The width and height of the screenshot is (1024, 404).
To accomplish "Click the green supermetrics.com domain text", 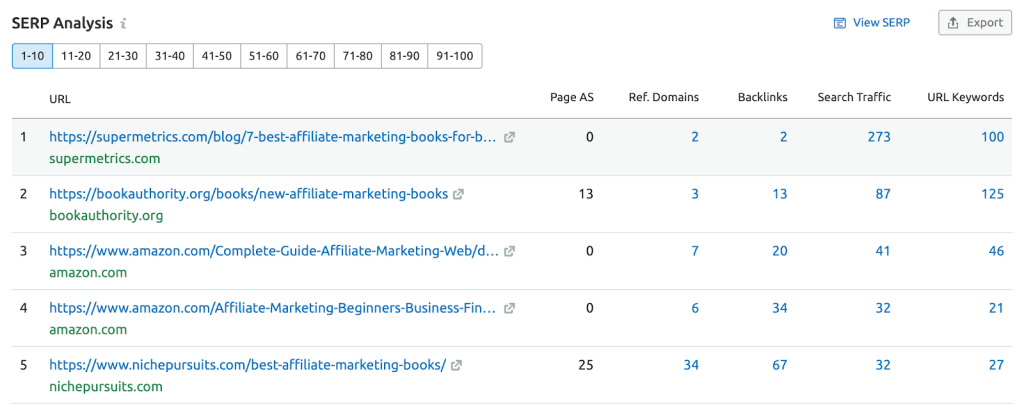I will tap(104, 159).
